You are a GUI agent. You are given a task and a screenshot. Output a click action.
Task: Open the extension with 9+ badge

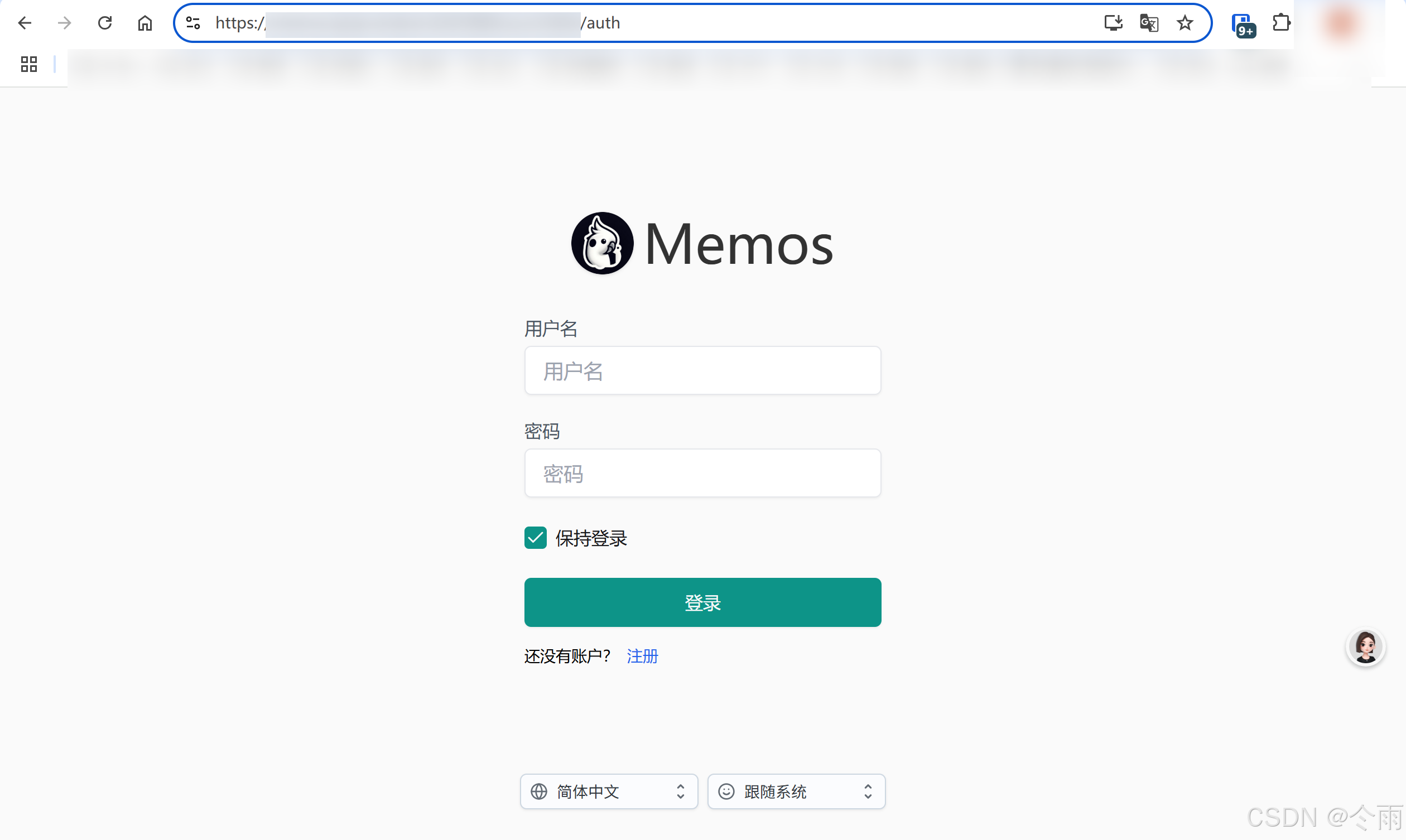[x=1243, y=25]
